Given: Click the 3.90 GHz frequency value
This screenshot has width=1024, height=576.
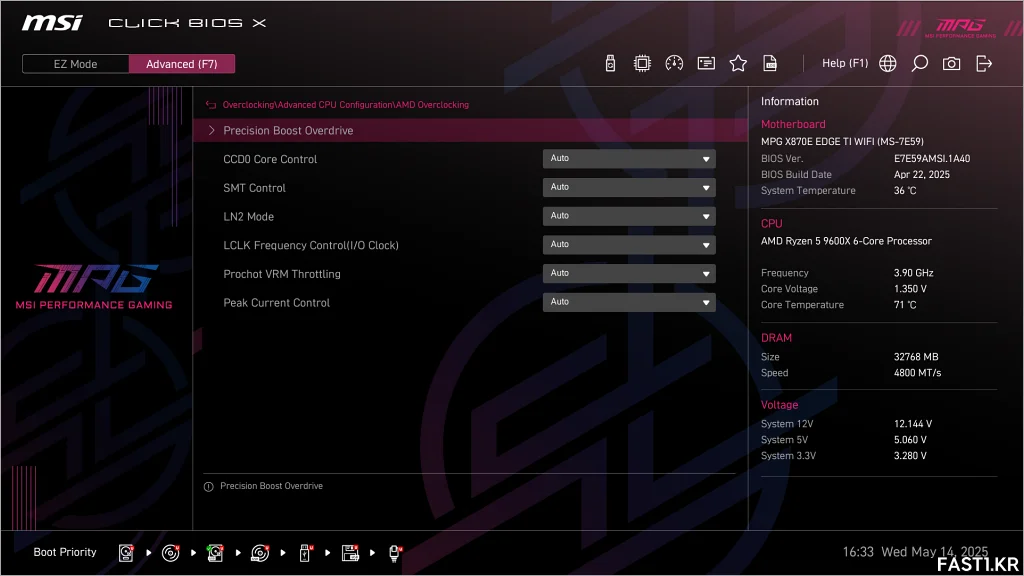Looking at the screenshot, I should [x=914, y=273].
